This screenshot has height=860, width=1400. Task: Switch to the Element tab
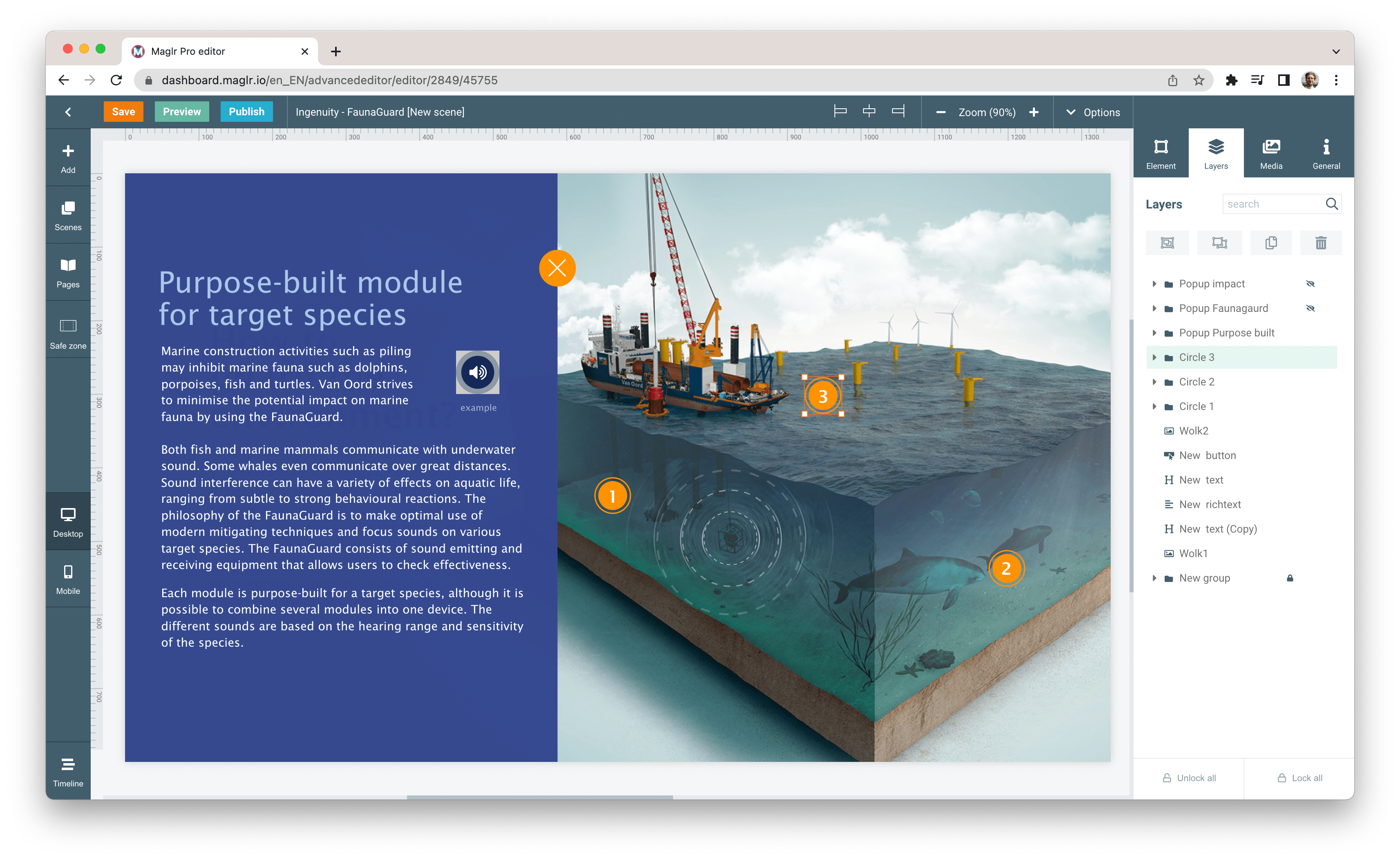[1160, 154]
